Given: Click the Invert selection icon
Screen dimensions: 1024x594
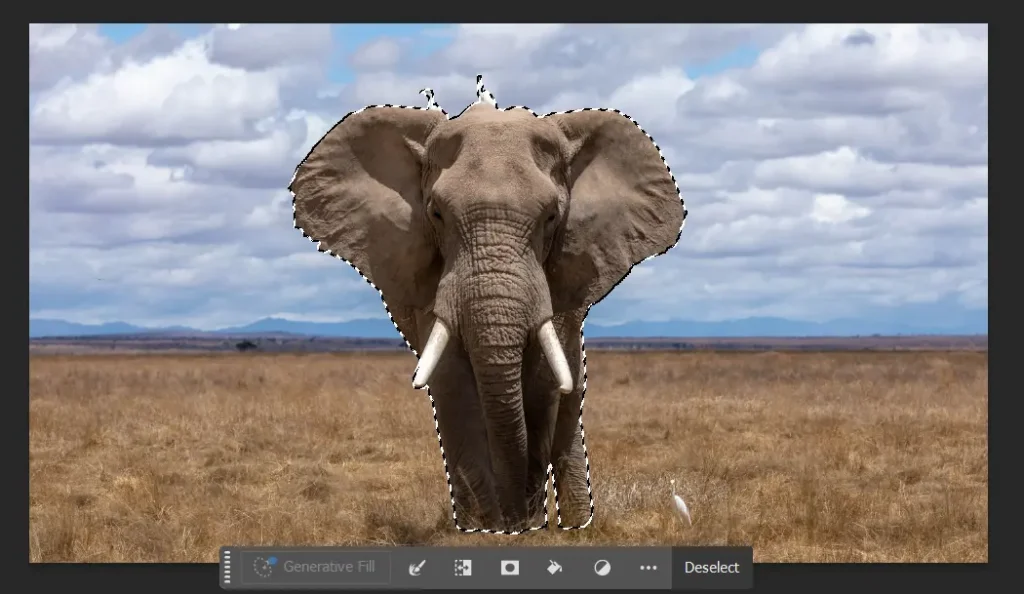Looking at the screenshot, I should (463, 568).
